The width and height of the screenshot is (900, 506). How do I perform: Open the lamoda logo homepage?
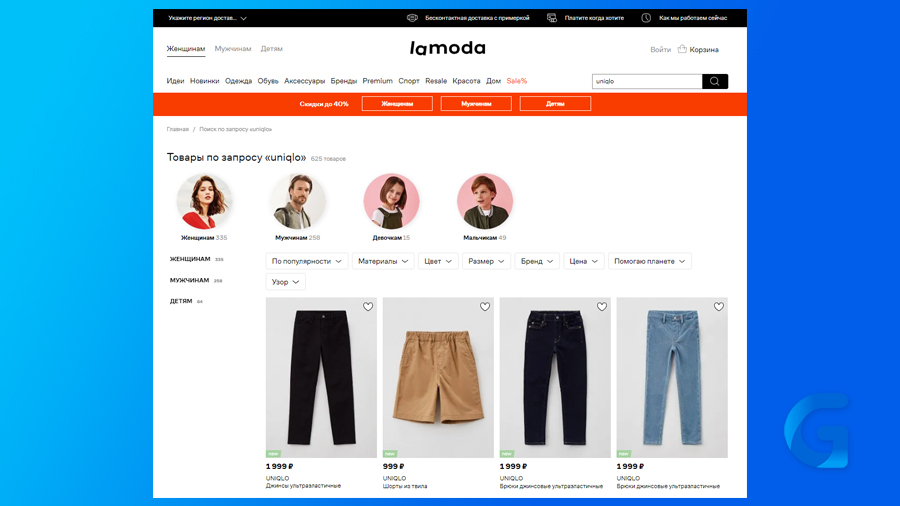click(448, 48)
